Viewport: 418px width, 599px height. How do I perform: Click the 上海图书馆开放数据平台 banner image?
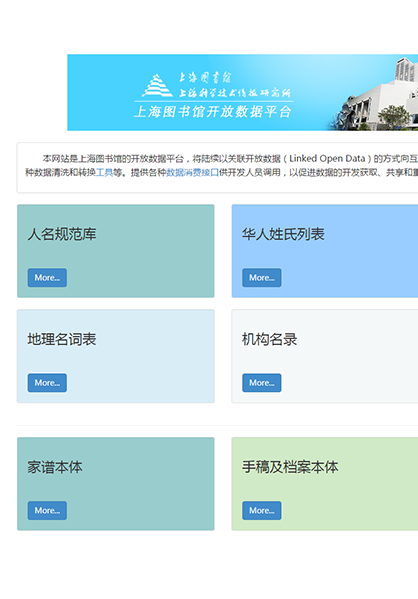pyautogui.click(x=243, y=92)
